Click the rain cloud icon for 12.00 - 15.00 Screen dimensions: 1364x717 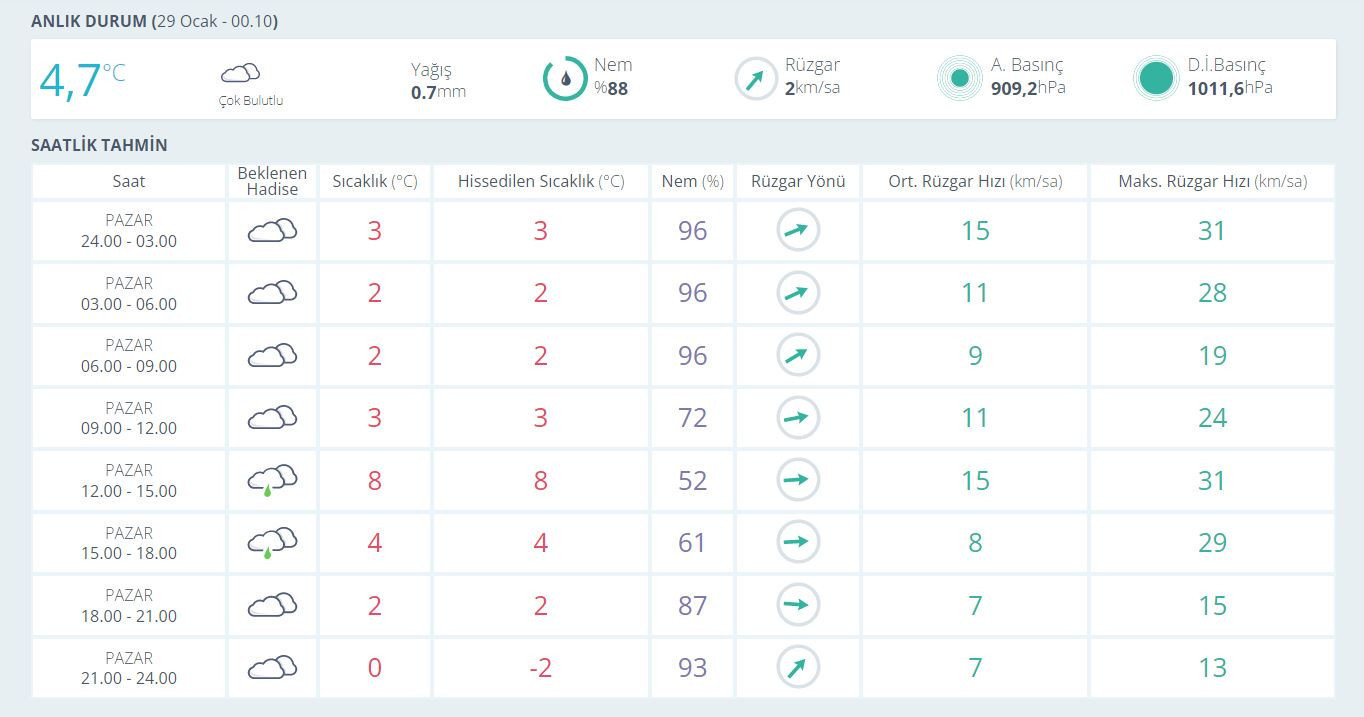coord(272,480)
